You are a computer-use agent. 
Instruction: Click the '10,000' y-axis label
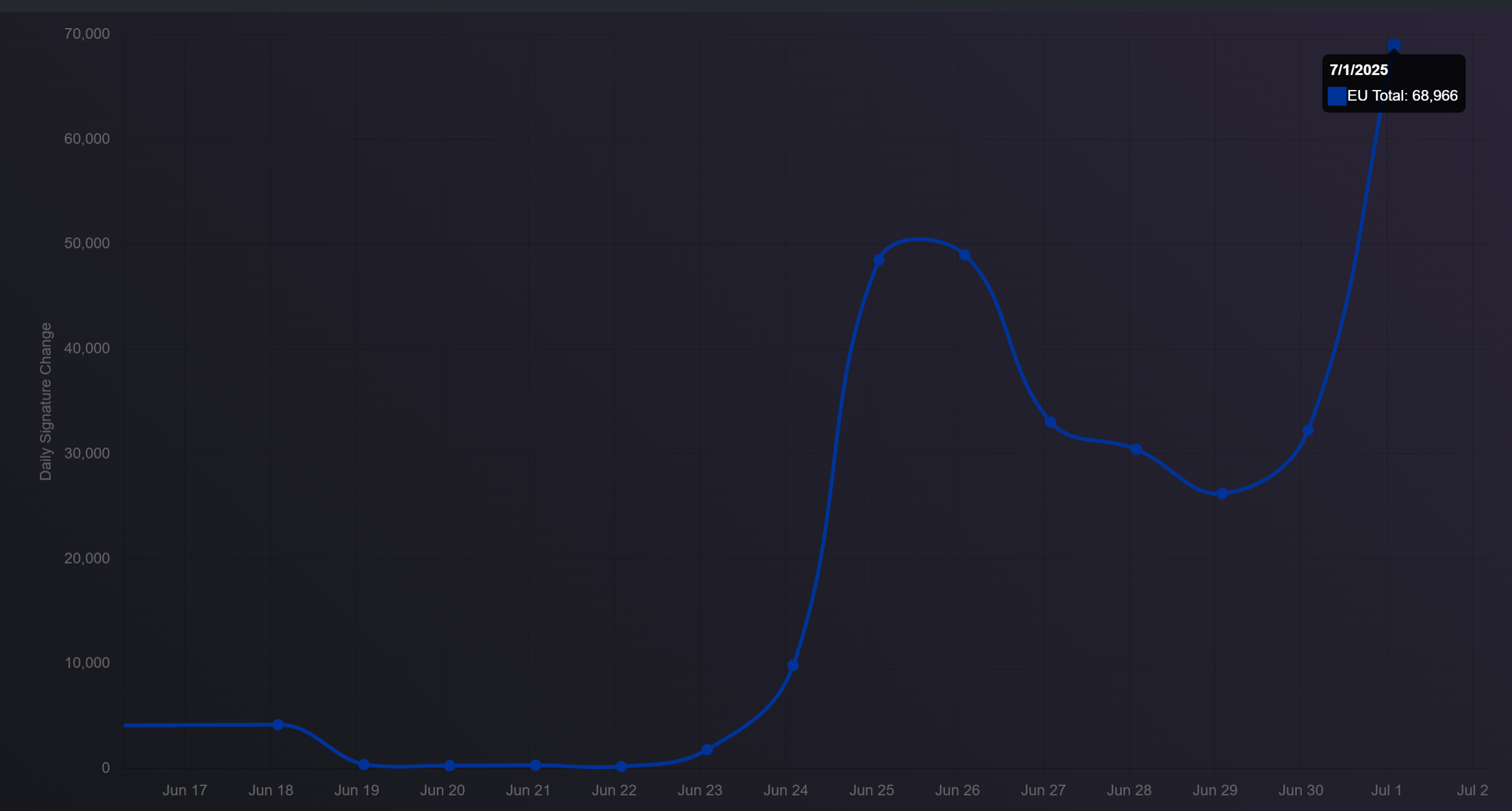tap(87, 662)
